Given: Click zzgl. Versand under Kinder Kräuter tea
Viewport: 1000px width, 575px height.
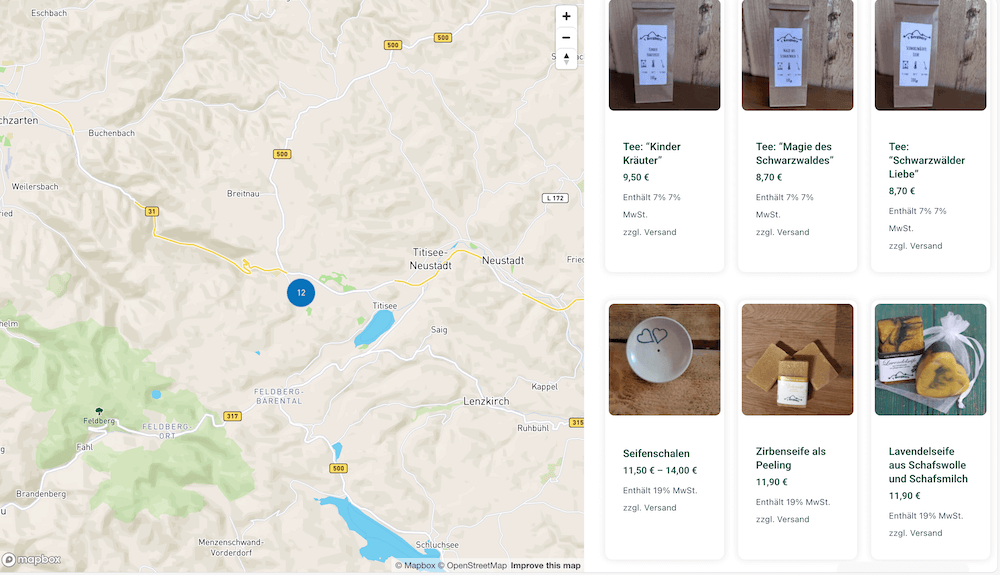Looking at the screenshot, I should 649,232.
